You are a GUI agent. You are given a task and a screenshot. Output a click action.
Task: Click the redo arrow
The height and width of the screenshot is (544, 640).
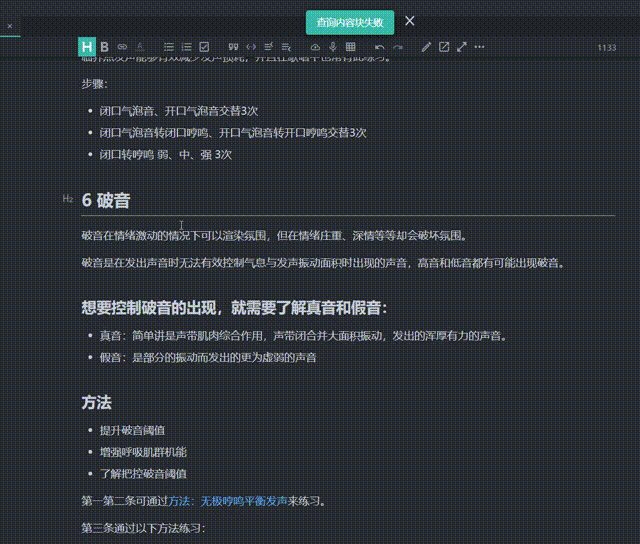pyautogui.click(x=398, y=47)
